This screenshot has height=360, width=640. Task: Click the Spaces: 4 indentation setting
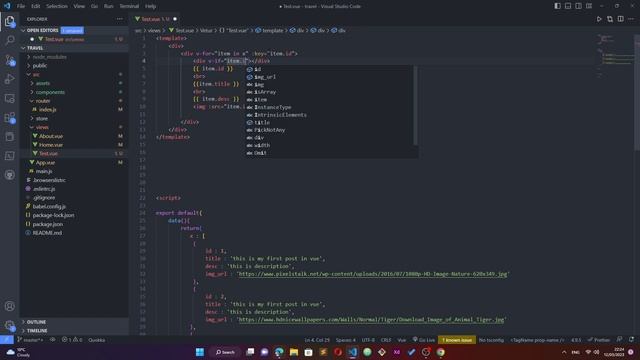click(x=345, y=340)
